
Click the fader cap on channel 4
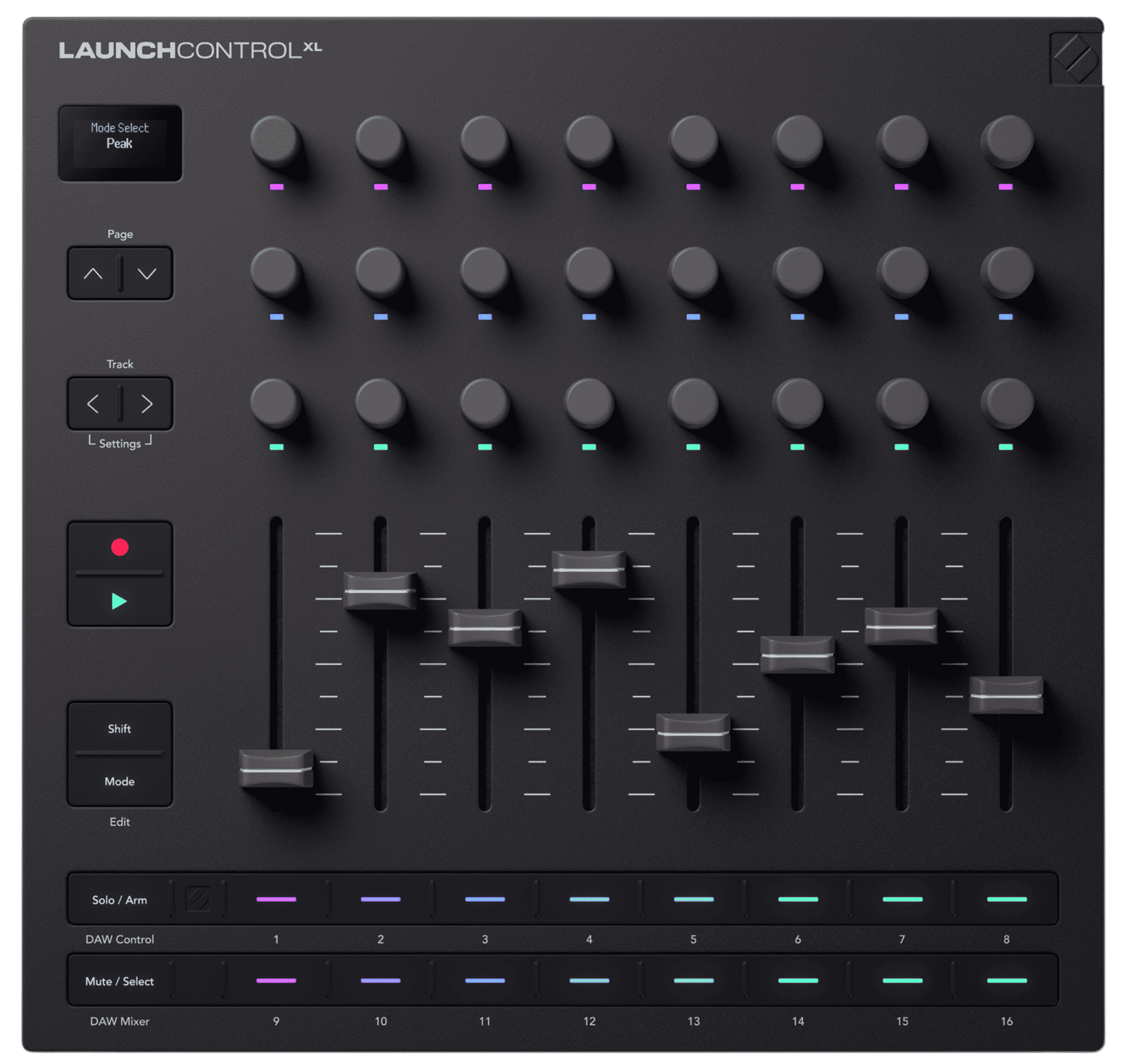589,570
